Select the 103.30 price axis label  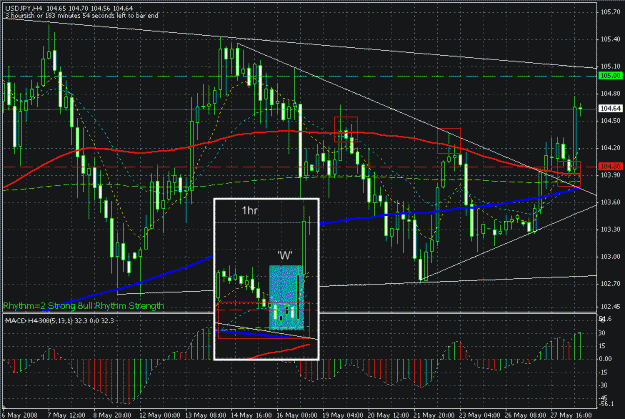pyautogui.click(x=610, y=229)
